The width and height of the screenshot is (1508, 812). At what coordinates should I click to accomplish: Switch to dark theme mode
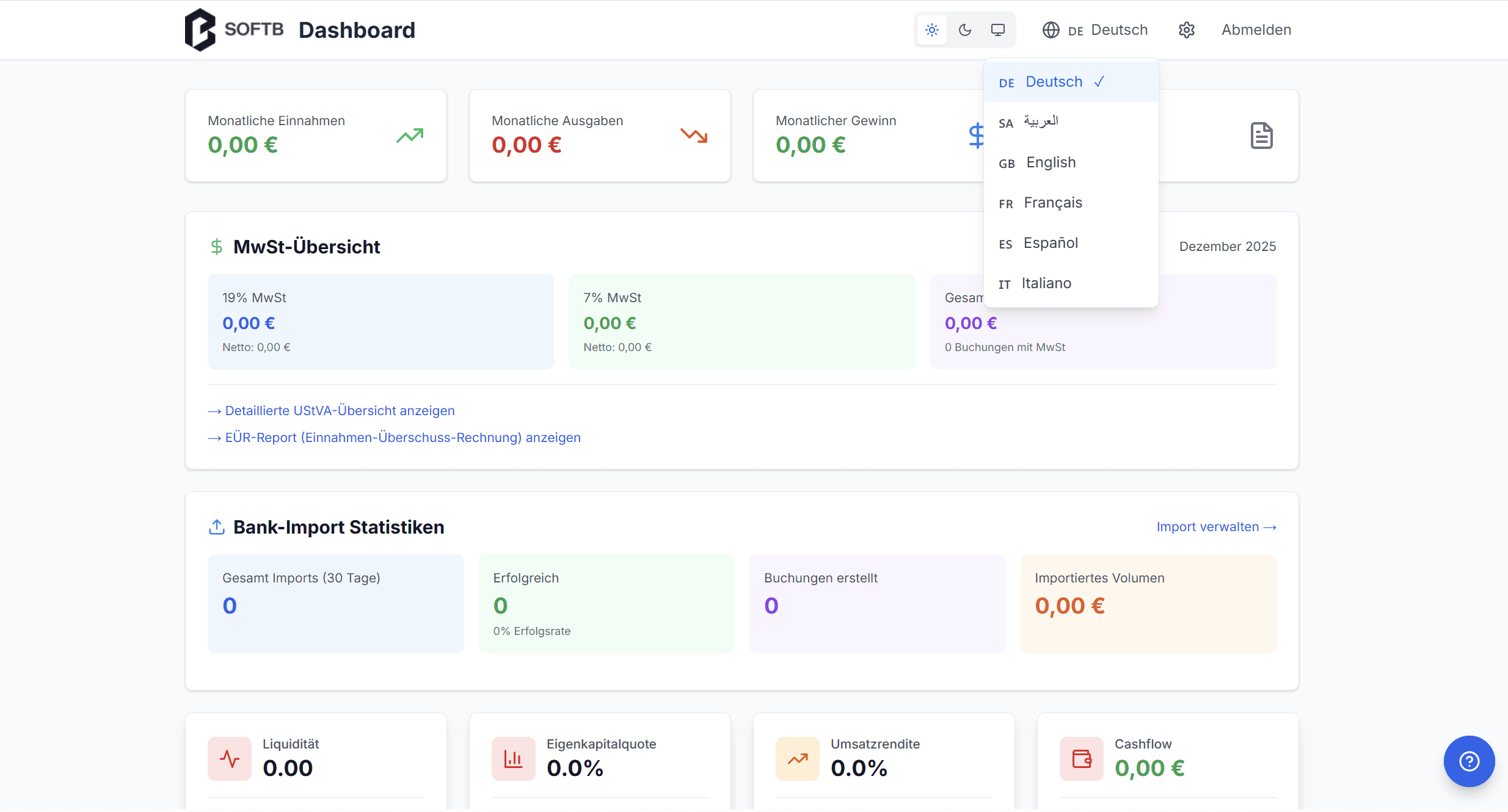tap(965, 30)
